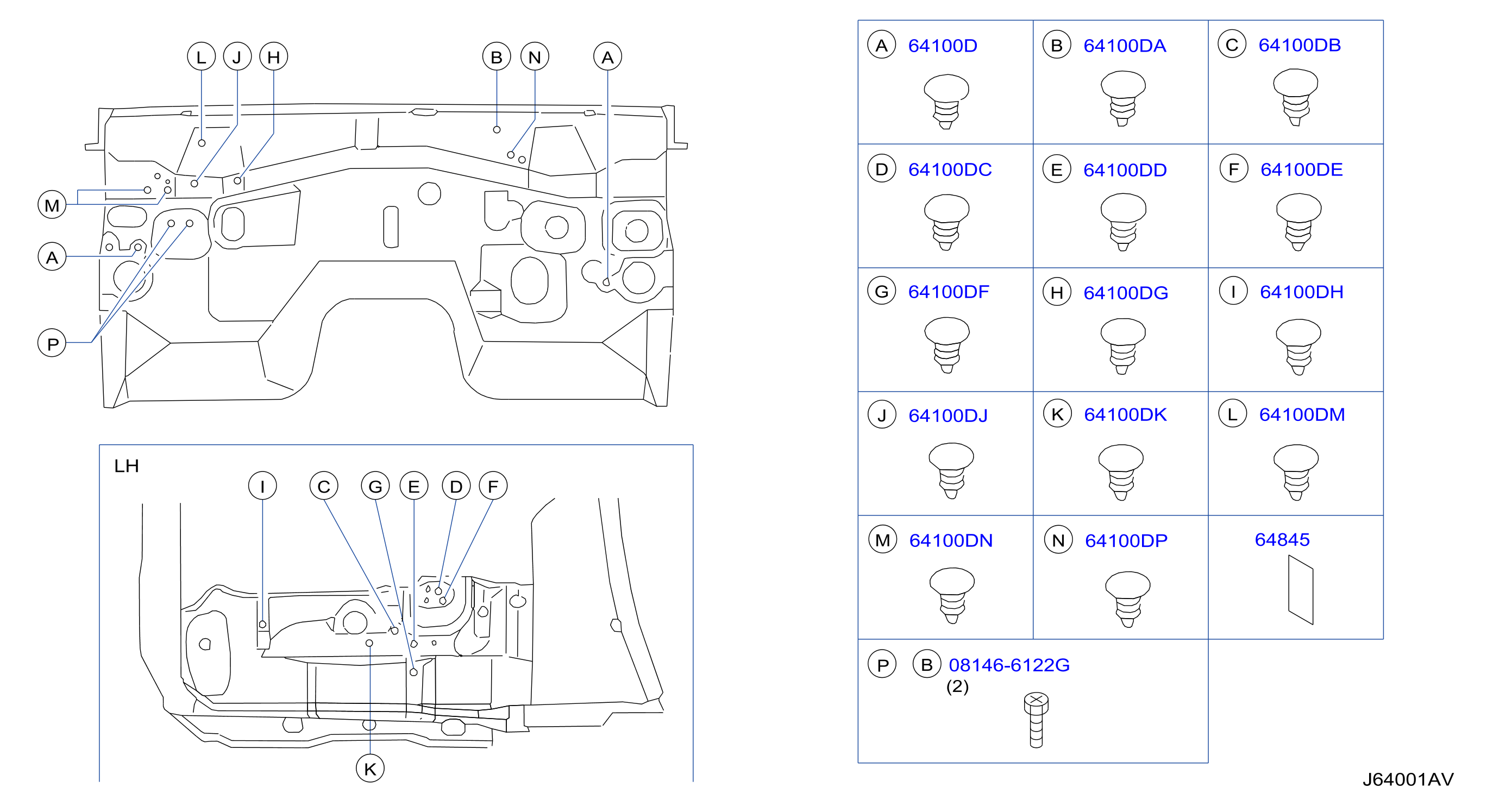Click the 64100DB clip illustration

click(x=1295, y=97)
